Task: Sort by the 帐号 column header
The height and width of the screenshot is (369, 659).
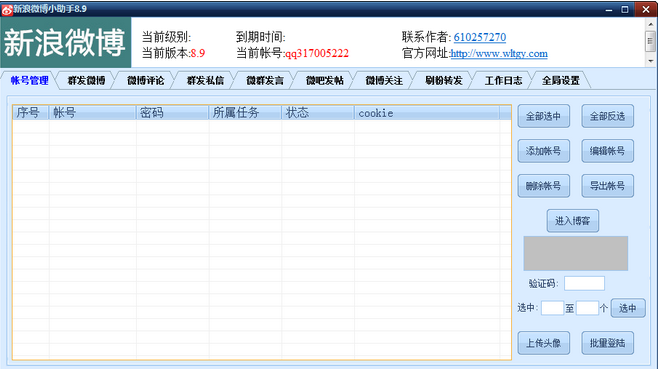Action: (92, 113)
